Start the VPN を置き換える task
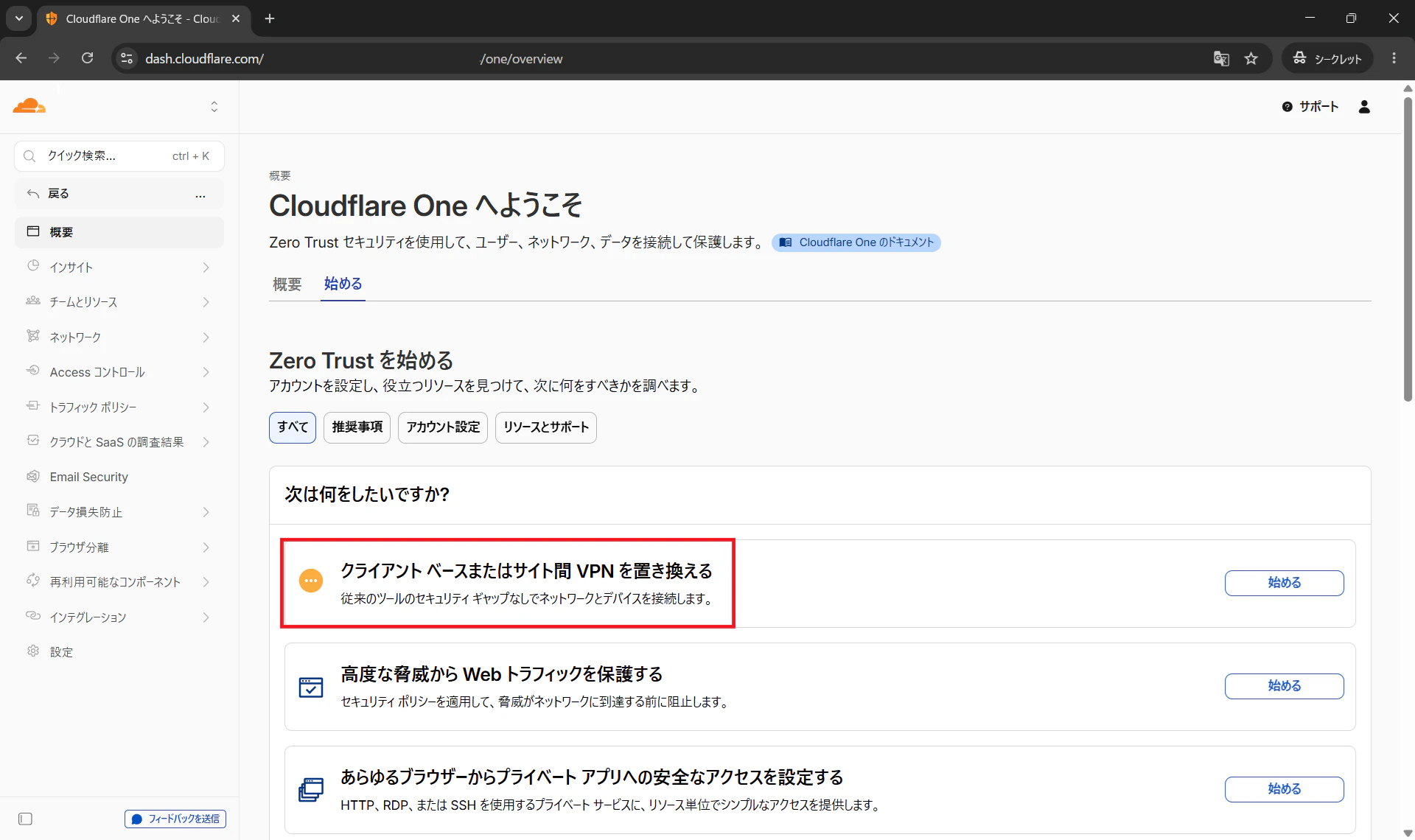 tap(1284, 583)
